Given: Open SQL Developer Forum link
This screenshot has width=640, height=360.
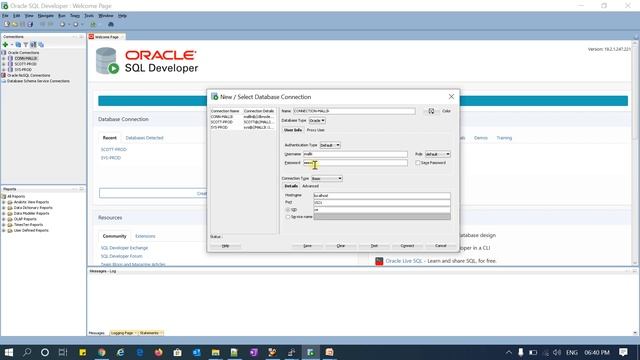Looking at the screenshot, I should [x=121, y=256].
